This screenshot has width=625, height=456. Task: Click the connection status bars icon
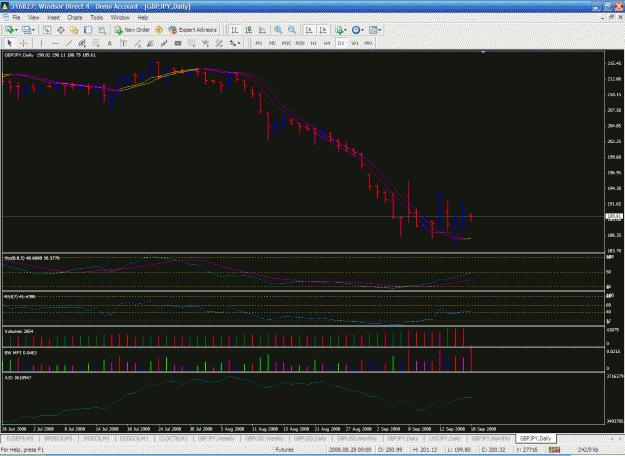[x=554, y=450]
